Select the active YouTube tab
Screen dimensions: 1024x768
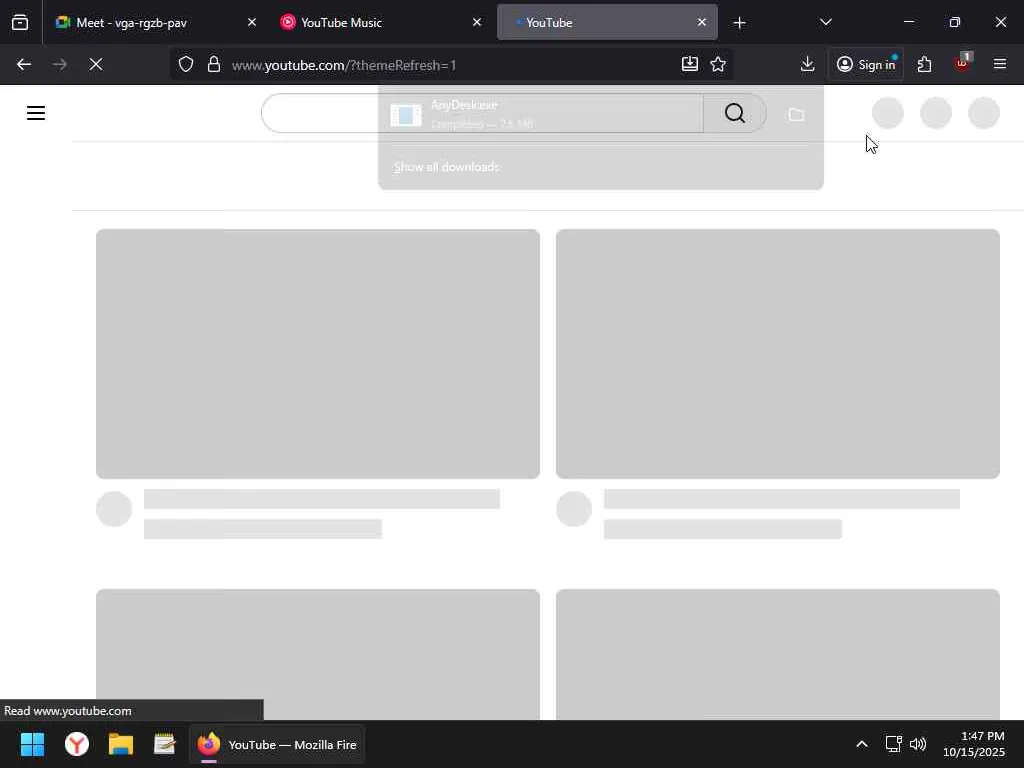(x=607, y=22)
